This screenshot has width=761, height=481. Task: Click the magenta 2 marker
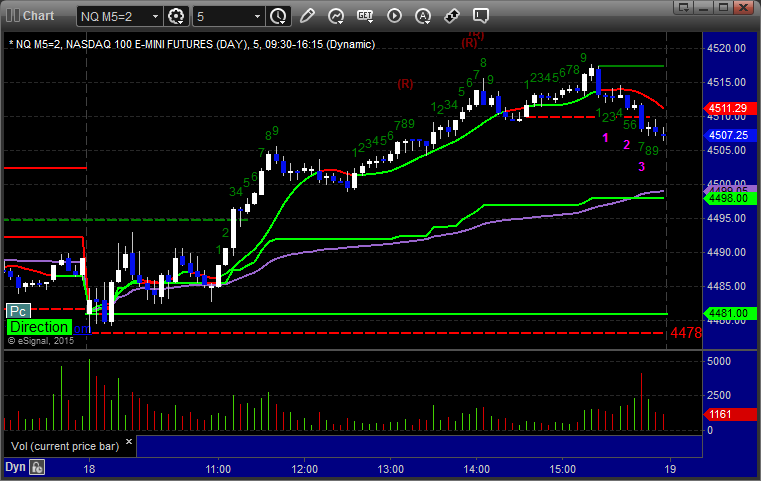coord(627,145)
